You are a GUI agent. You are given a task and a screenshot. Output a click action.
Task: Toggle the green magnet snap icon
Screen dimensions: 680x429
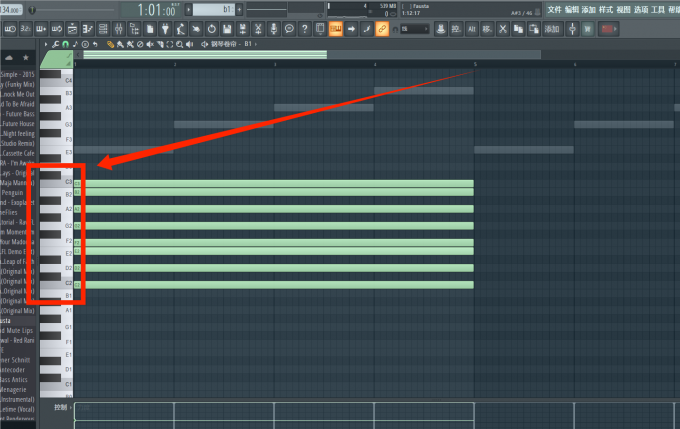(x=65, y=44)
